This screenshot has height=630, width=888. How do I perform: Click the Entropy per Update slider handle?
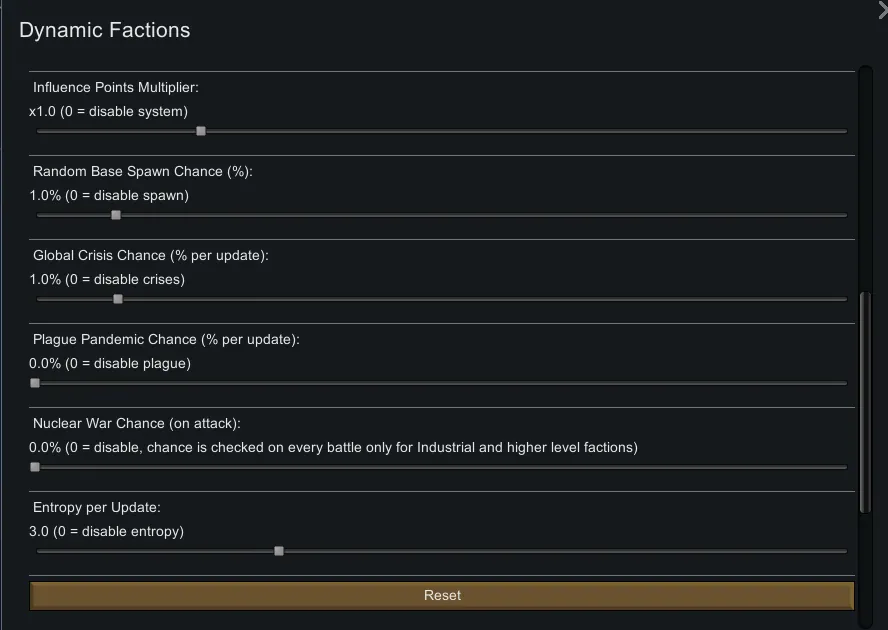pyautogui.click(x=279, y=551)
